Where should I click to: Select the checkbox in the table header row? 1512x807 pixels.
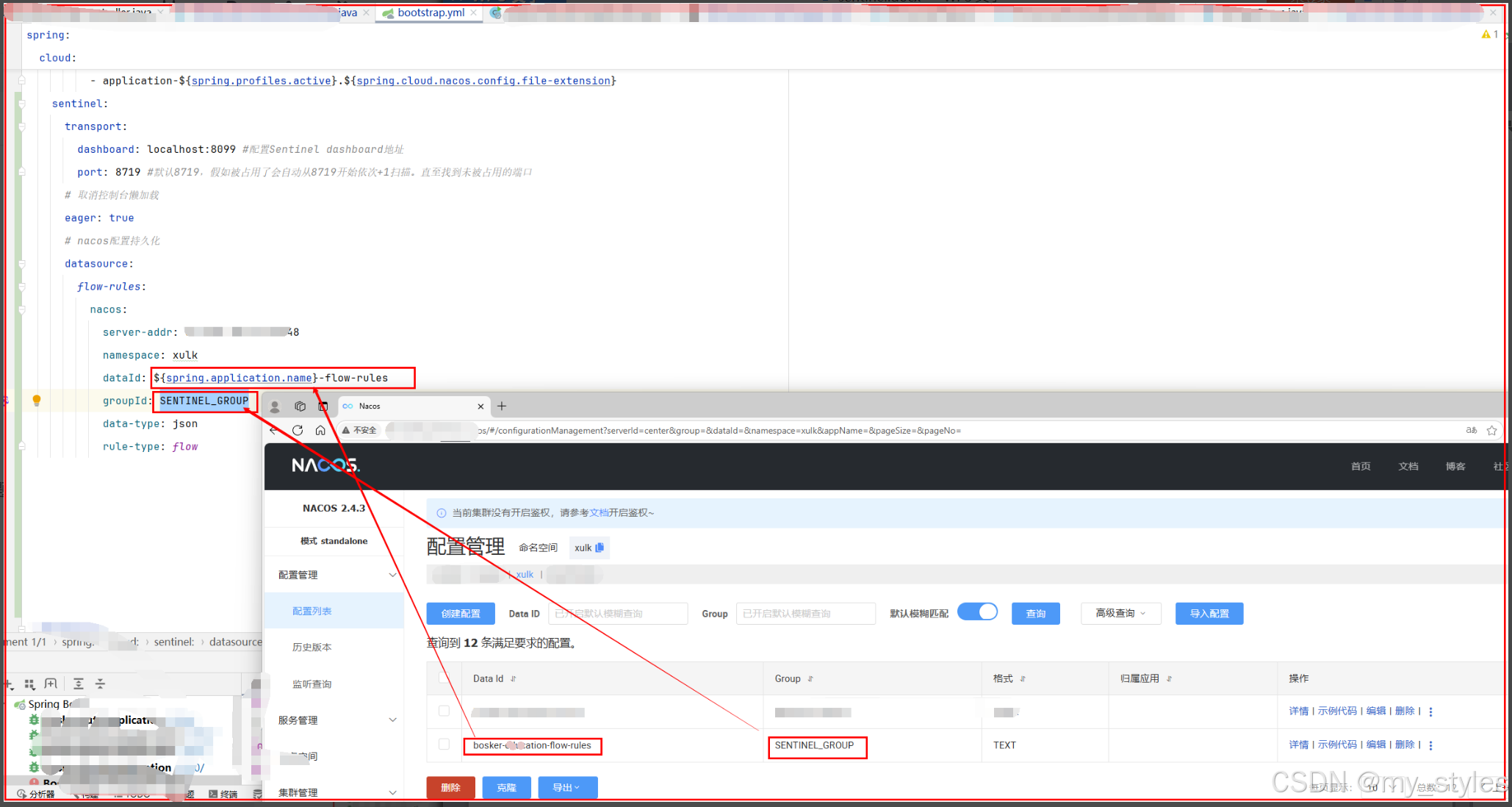444,678
